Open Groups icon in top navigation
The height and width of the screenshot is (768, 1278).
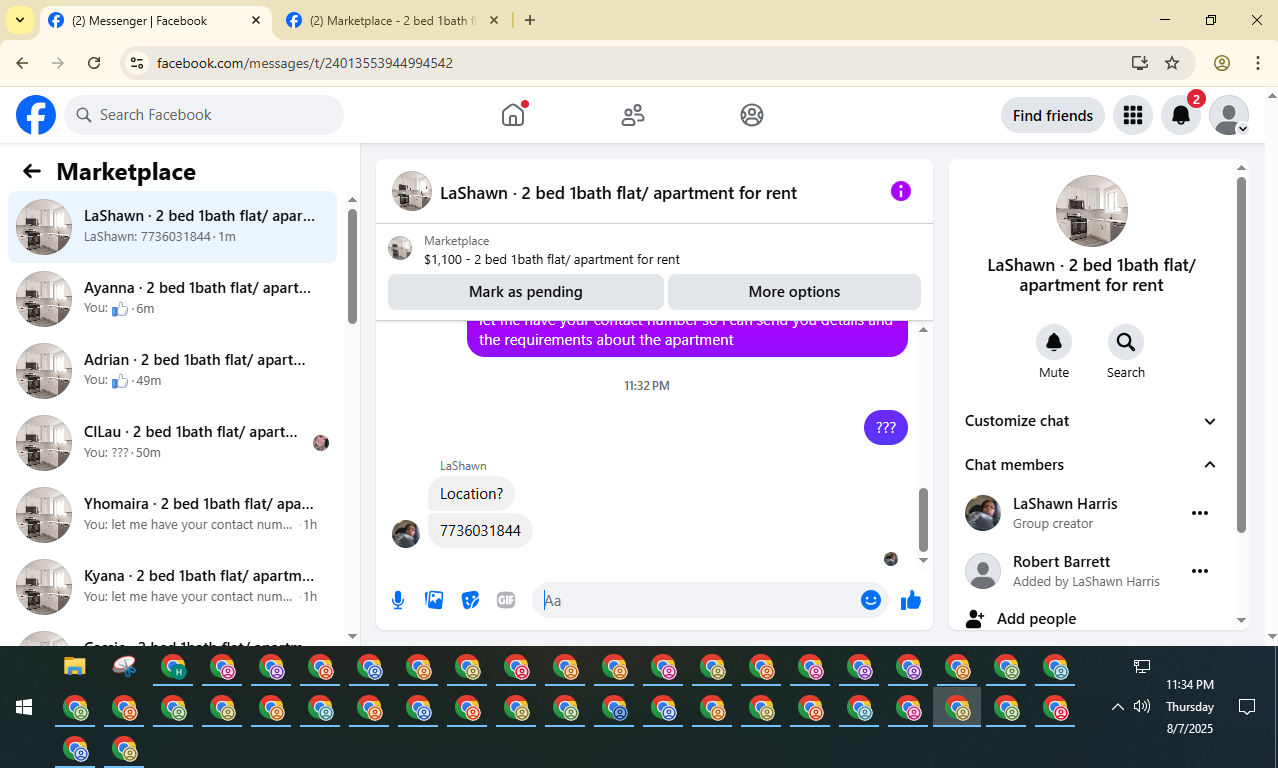tap(752, 115)
